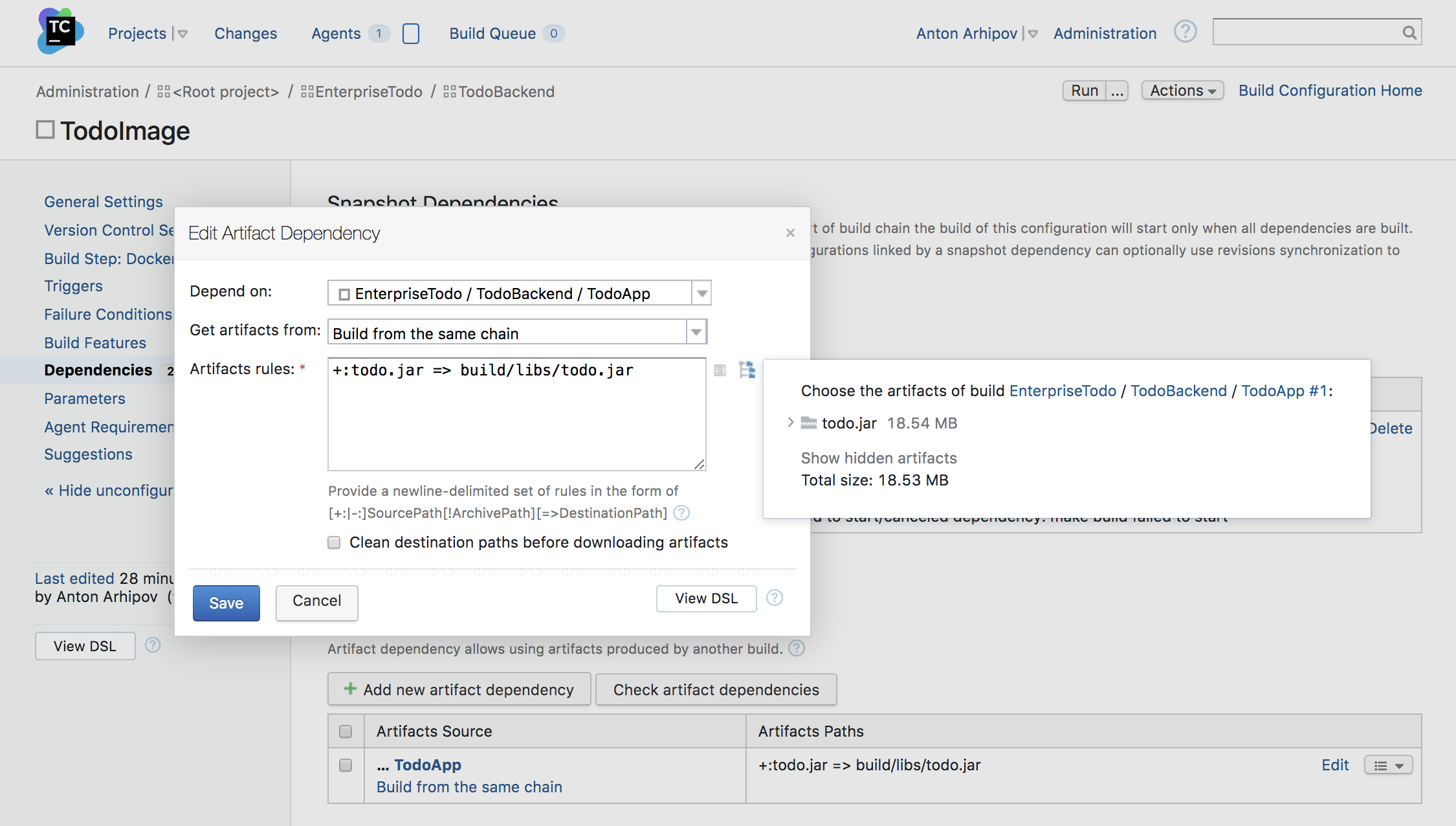Open Build Features in sidebar

coord(95,343)
